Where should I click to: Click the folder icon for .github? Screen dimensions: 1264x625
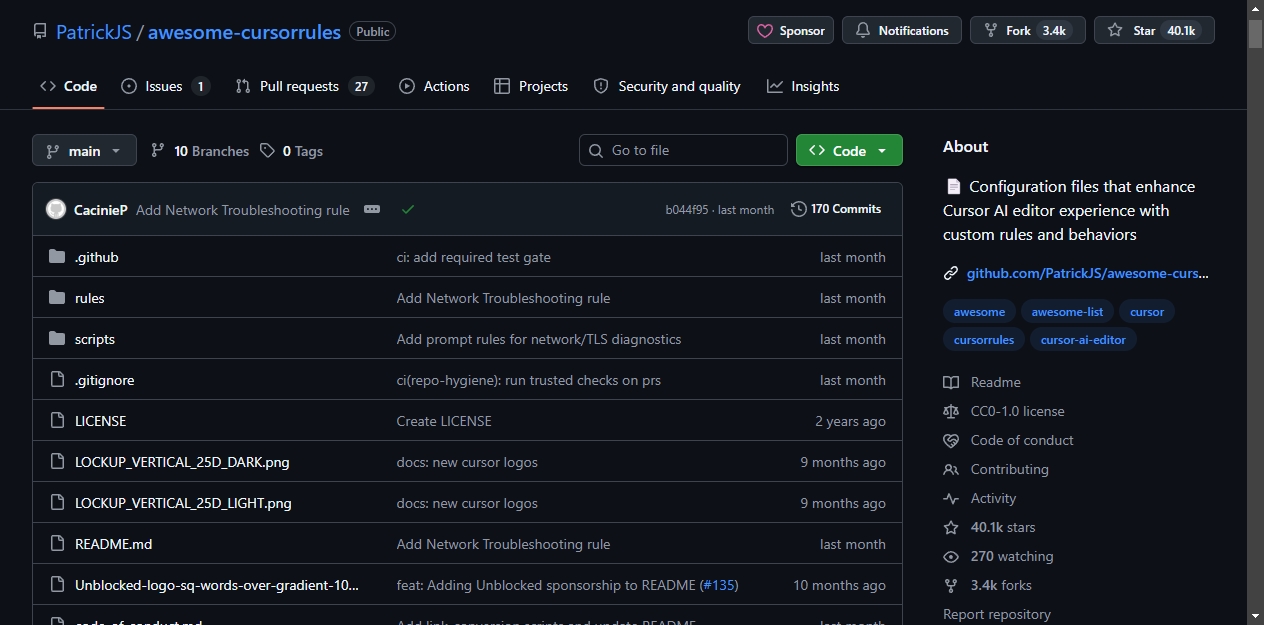[57, 257]
